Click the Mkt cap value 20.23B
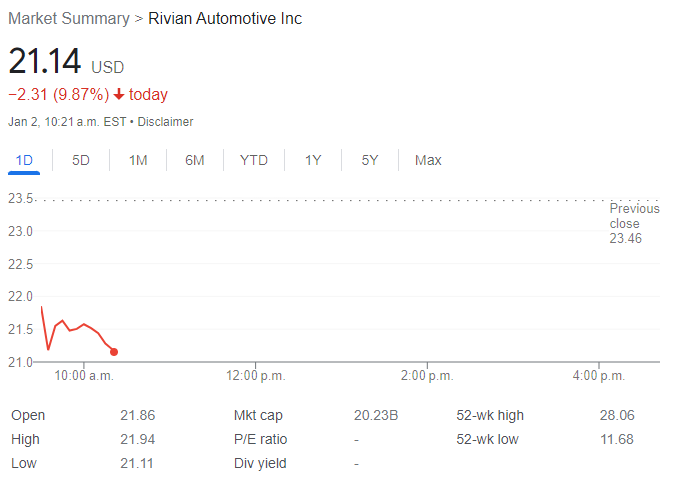Image resolution: width=675 pixels, height=479 pixels. 376,416
